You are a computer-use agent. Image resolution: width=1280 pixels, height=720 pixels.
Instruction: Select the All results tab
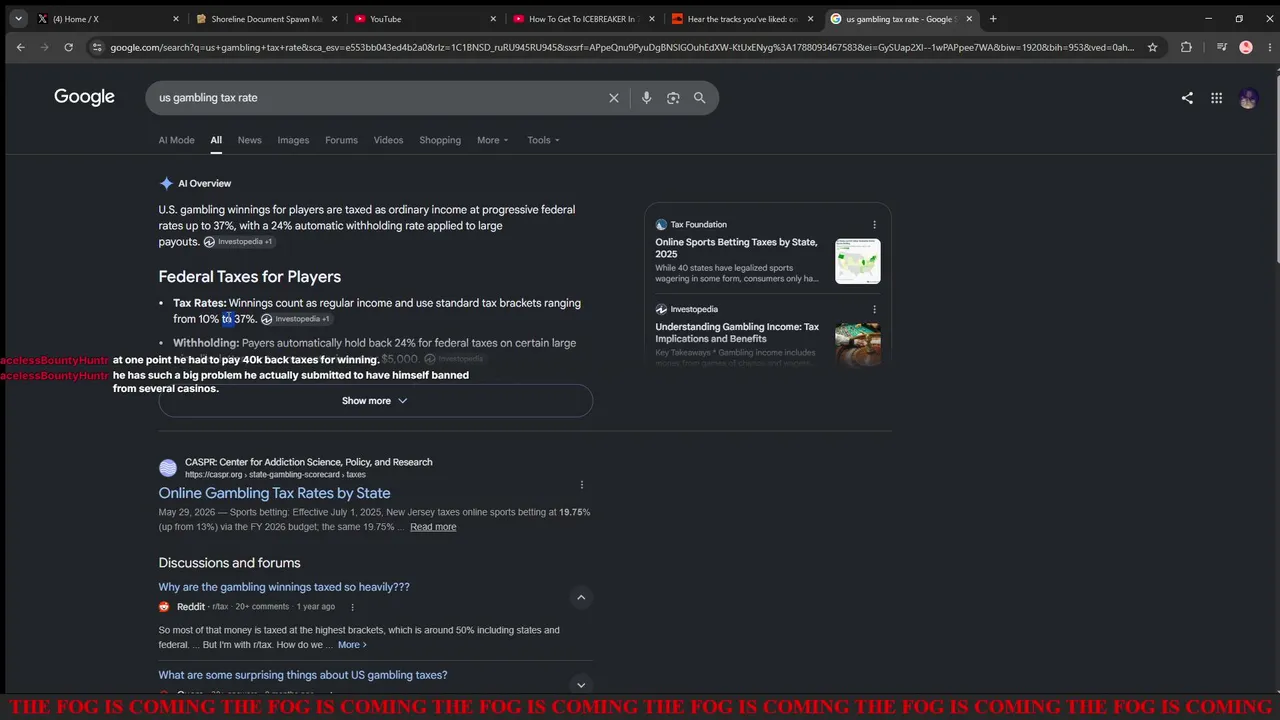point(216,140)
